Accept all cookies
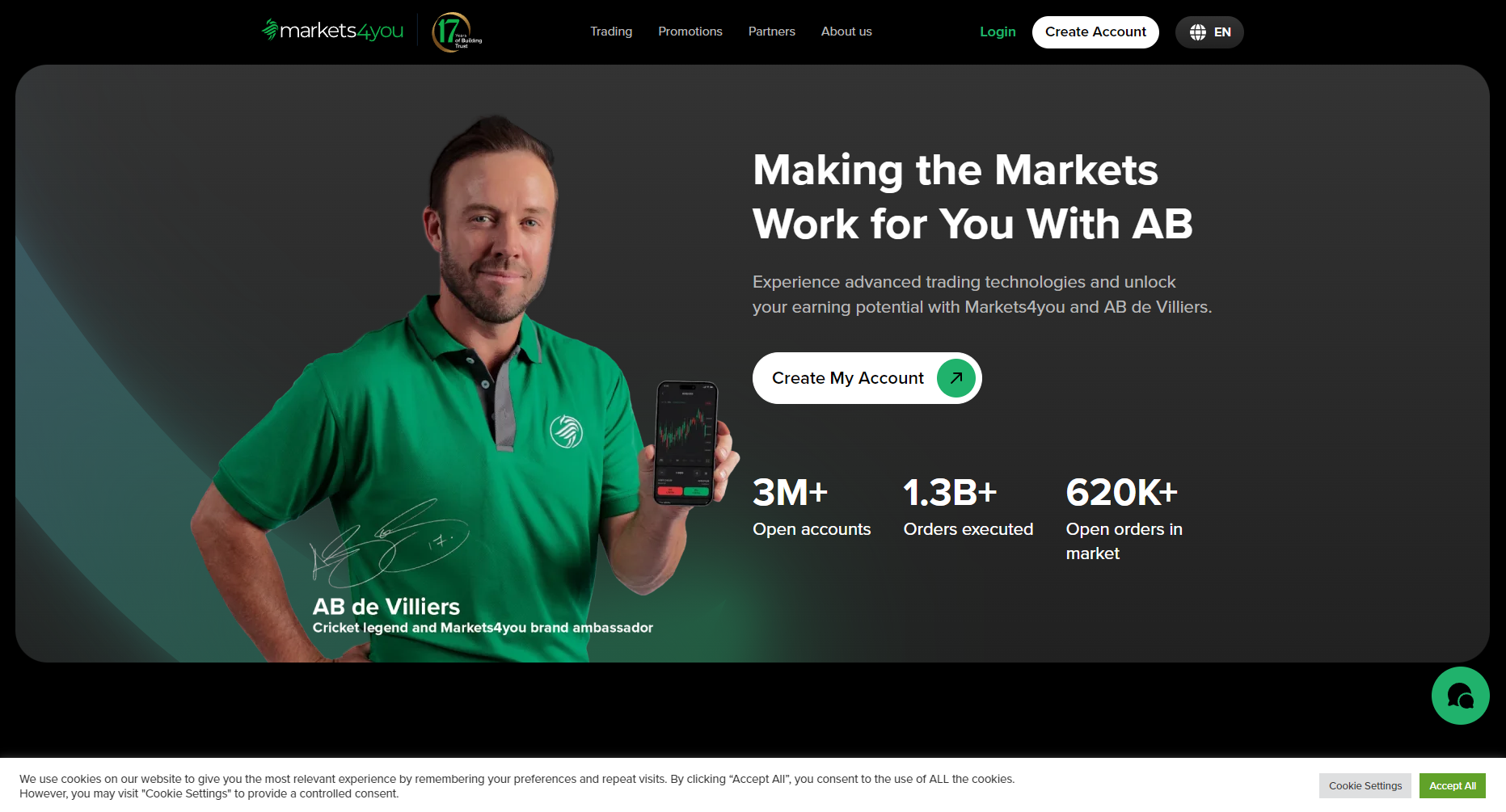The width and height of the screenshot is (1506, 812). point(1453,785)
